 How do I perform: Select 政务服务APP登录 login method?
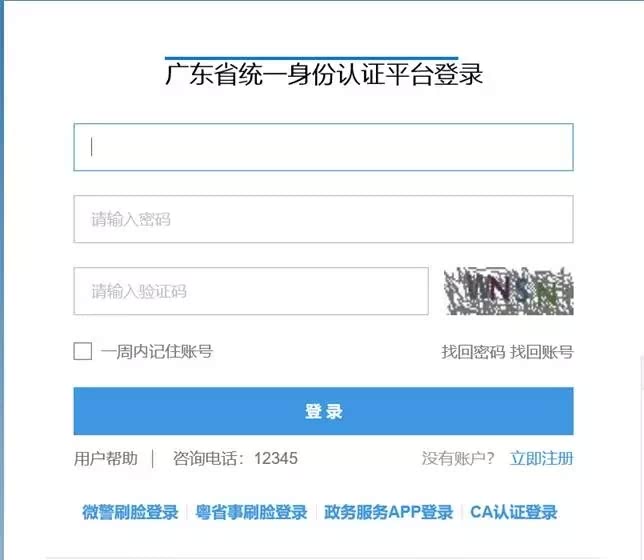pos(389,512)
